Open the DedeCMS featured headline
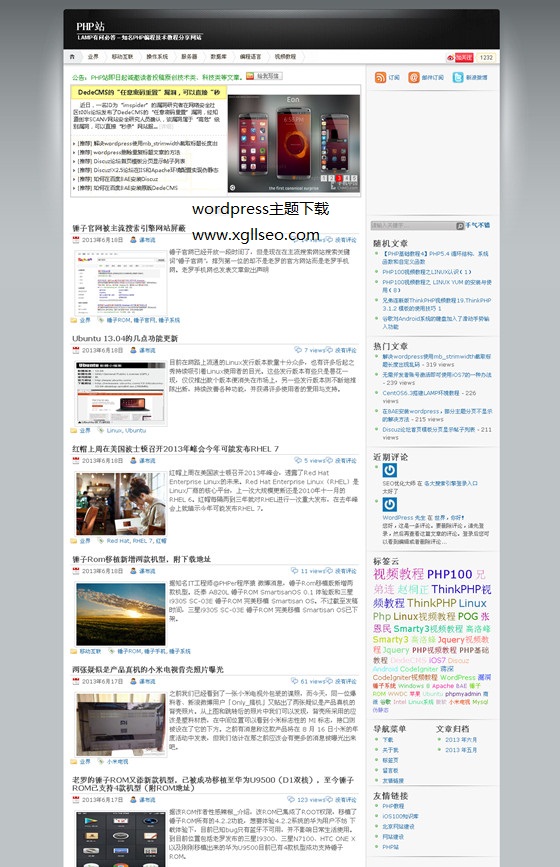 tap(149, 92)
